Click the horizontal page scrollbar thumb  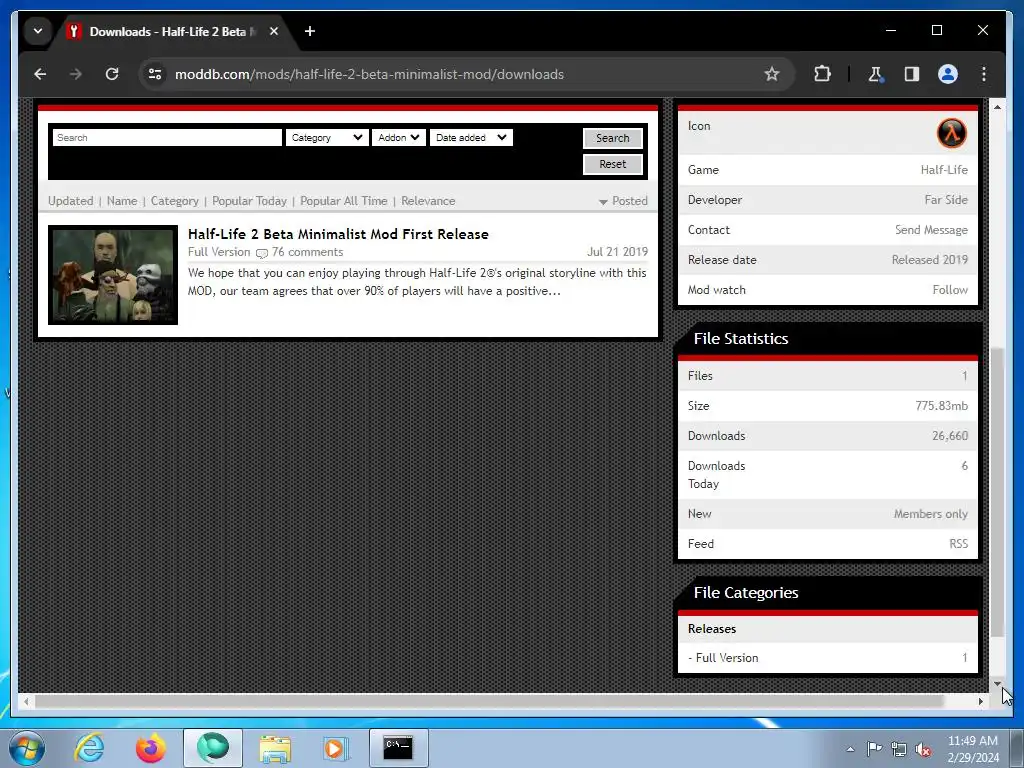[x=489, y=701]
